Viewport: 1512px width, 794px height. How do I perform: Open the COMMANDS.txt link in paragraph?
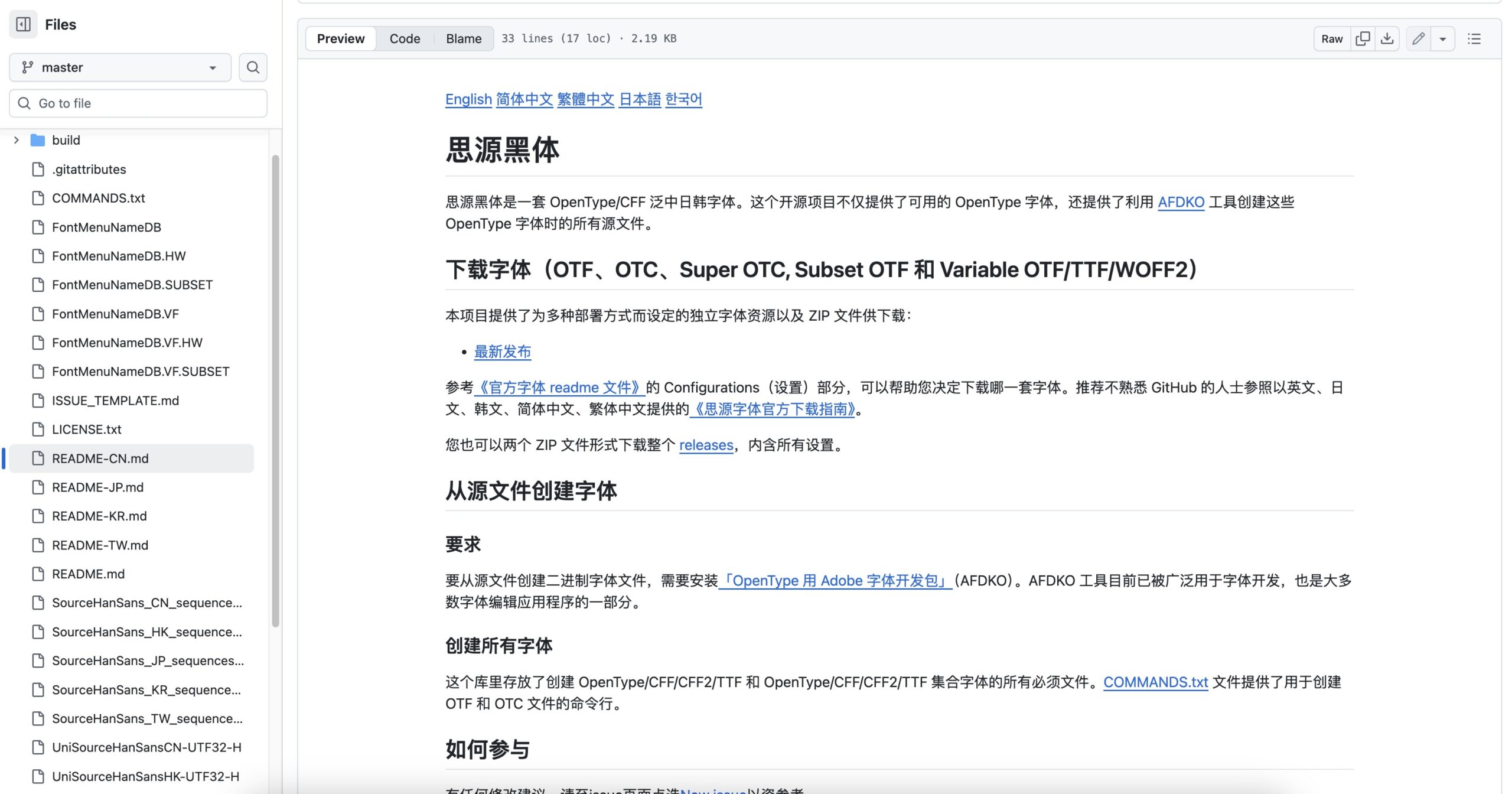pos(1156,682)
